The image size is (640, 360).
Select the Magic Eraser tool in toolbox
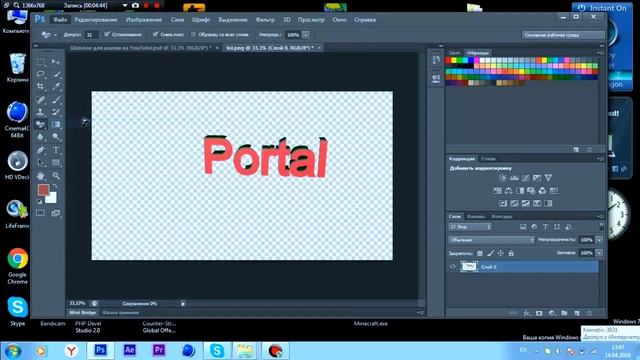point(40,124)
